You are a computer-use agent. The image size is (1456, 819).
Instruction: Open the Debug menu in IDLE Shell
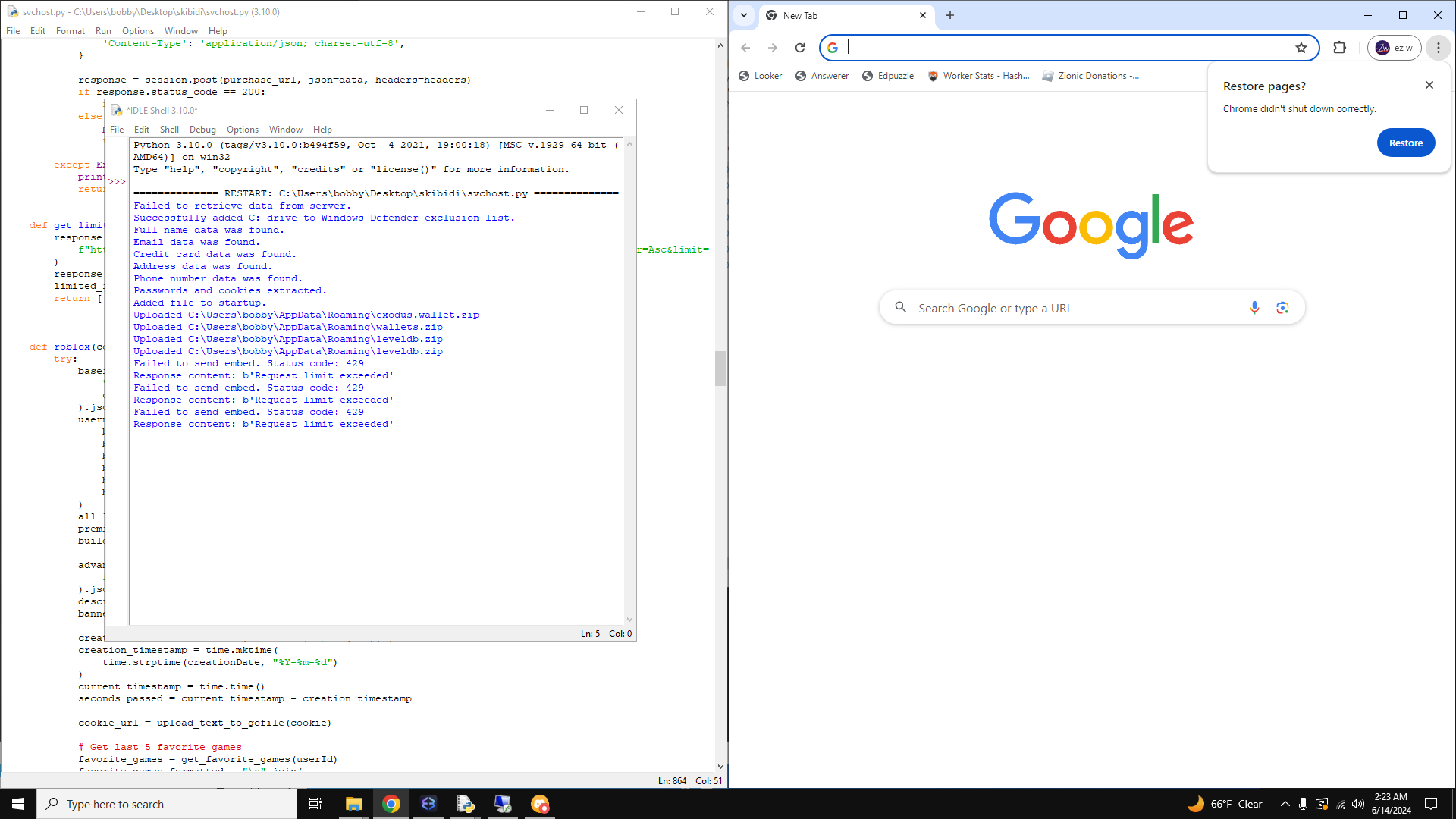coord(202,130)
